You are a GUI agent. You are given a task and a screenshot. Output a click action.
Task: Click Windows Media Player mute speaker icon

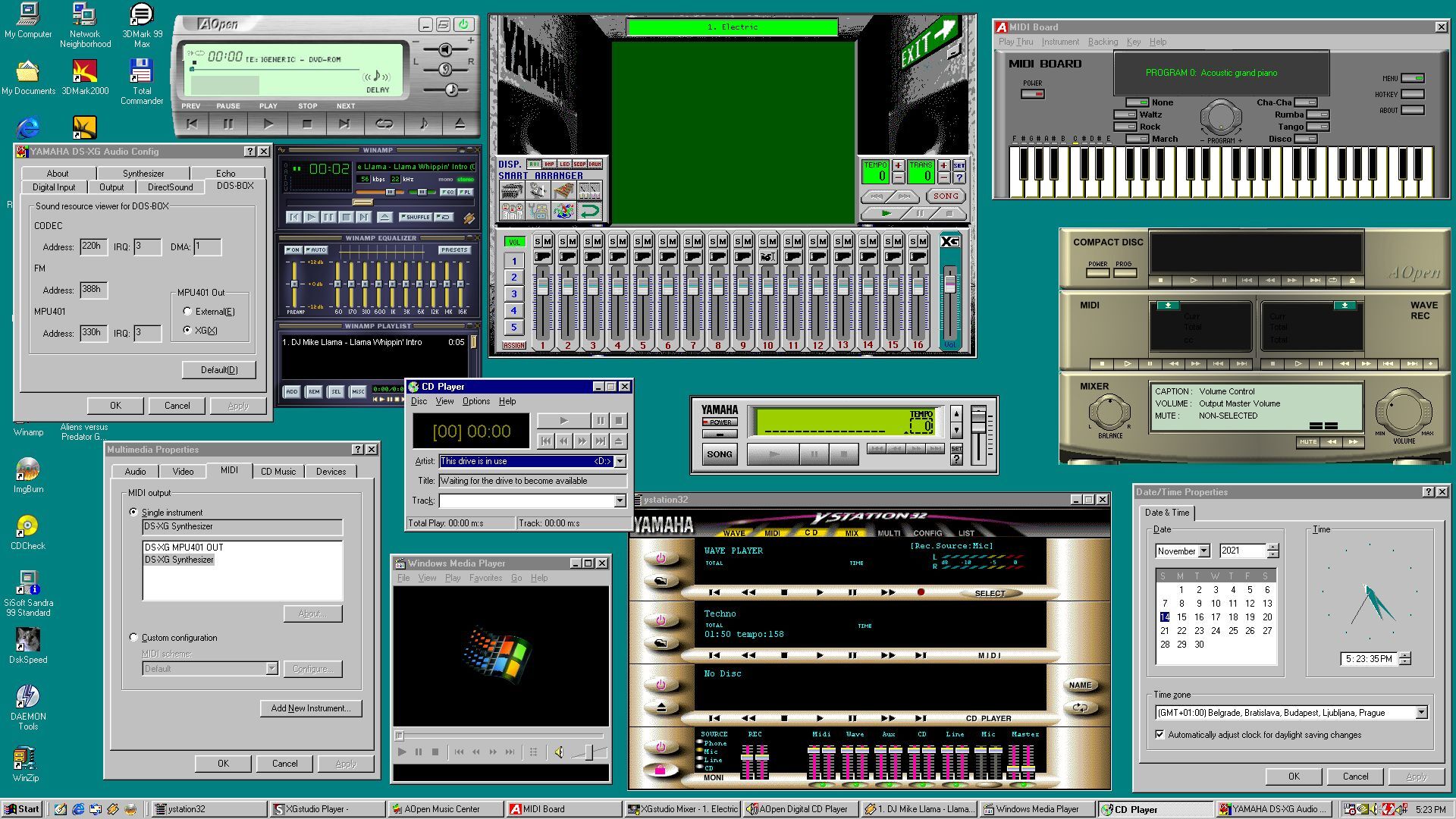(559, 752)
